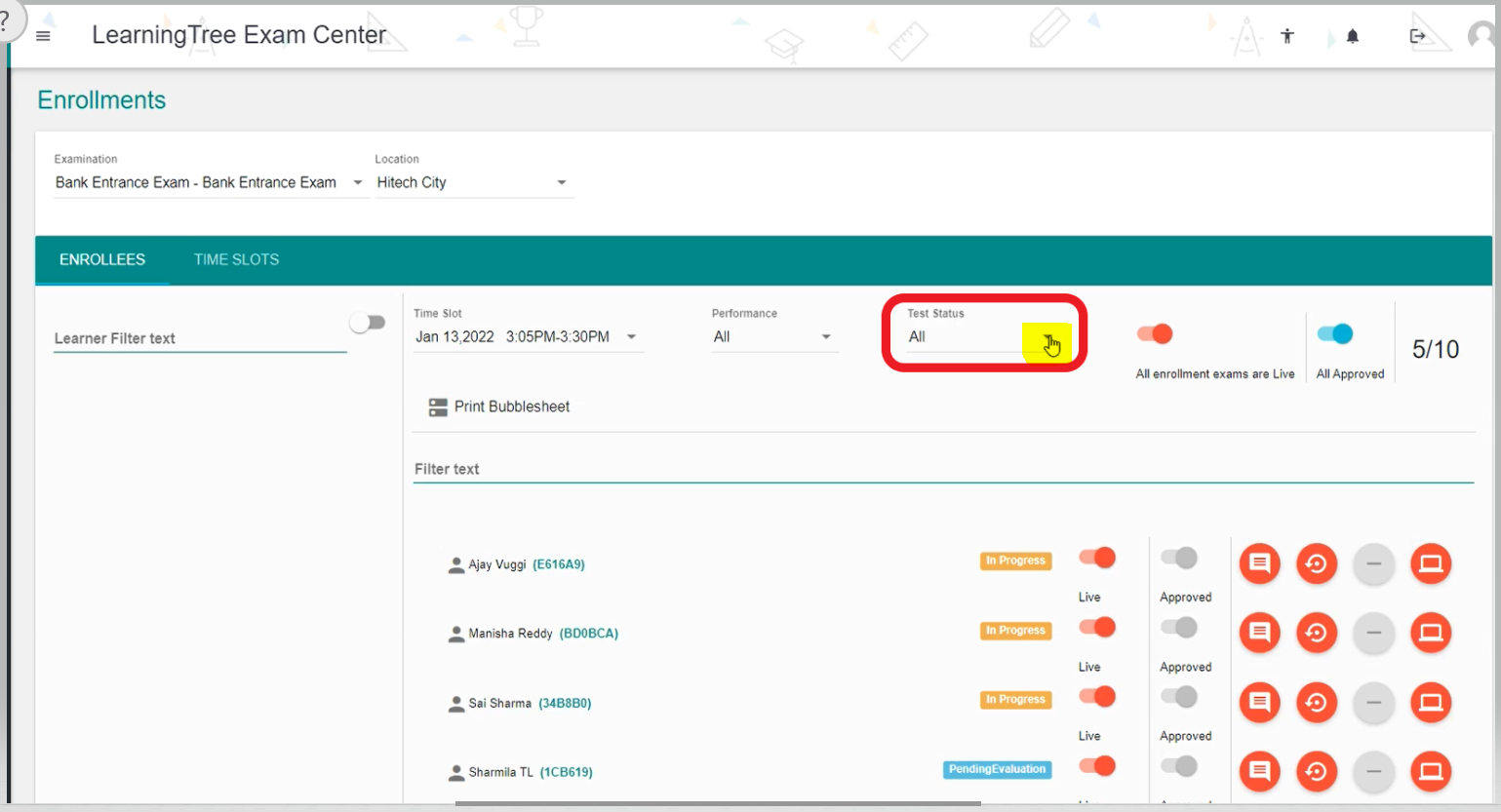Switch to the TIME SLOTS tab

coord(236,259)
